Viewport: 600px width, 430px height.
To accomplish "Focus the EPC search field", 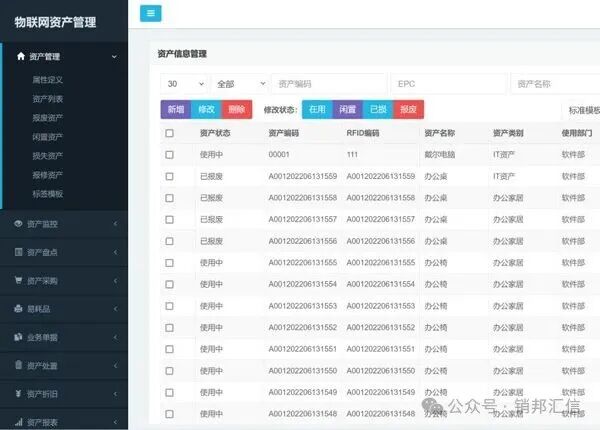I will click(x=449, y=84).
